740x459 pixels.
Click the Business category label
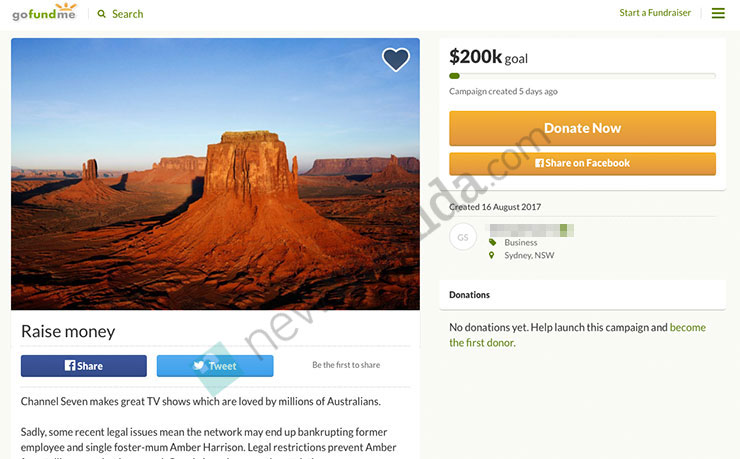click(521, 242)
